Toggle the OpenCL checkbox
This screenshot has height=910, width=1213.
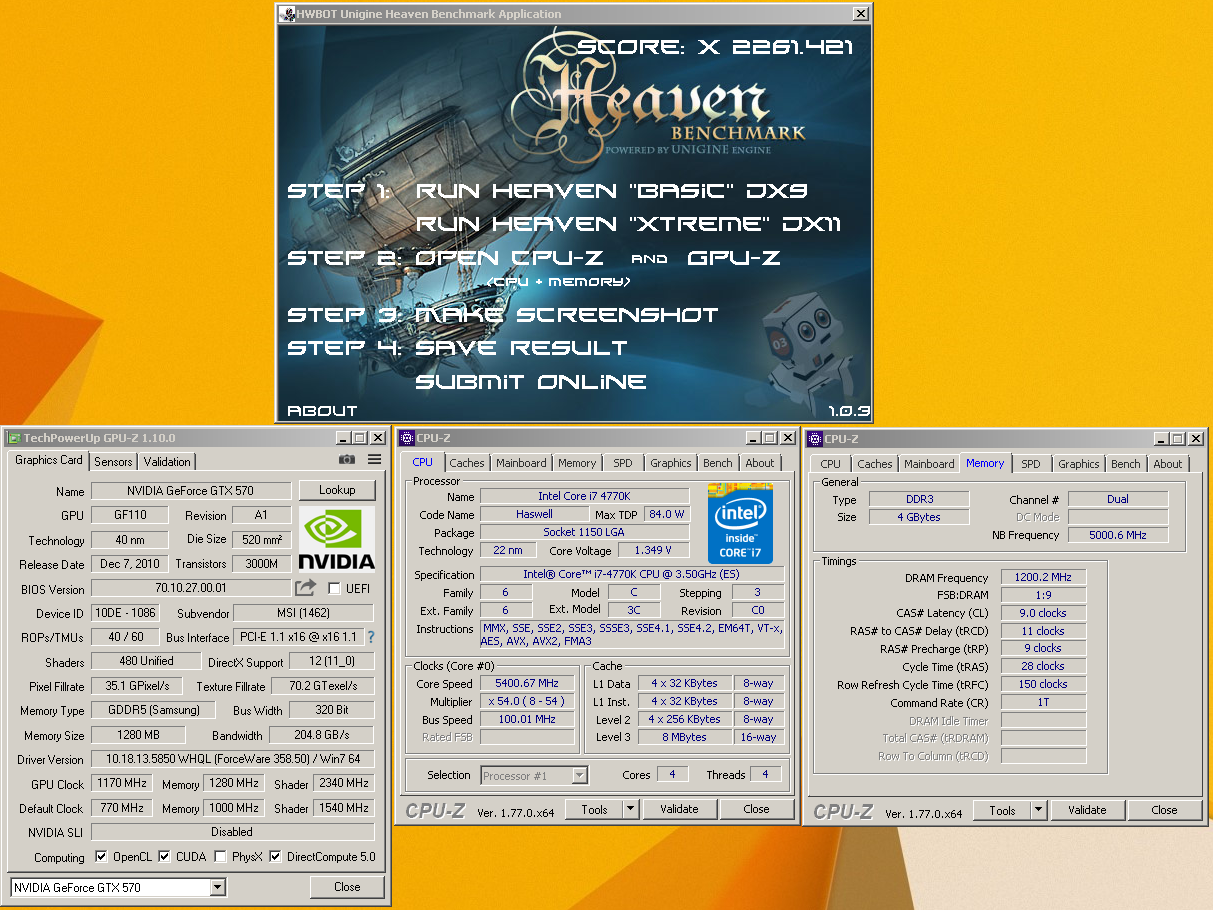pos(101,857)
